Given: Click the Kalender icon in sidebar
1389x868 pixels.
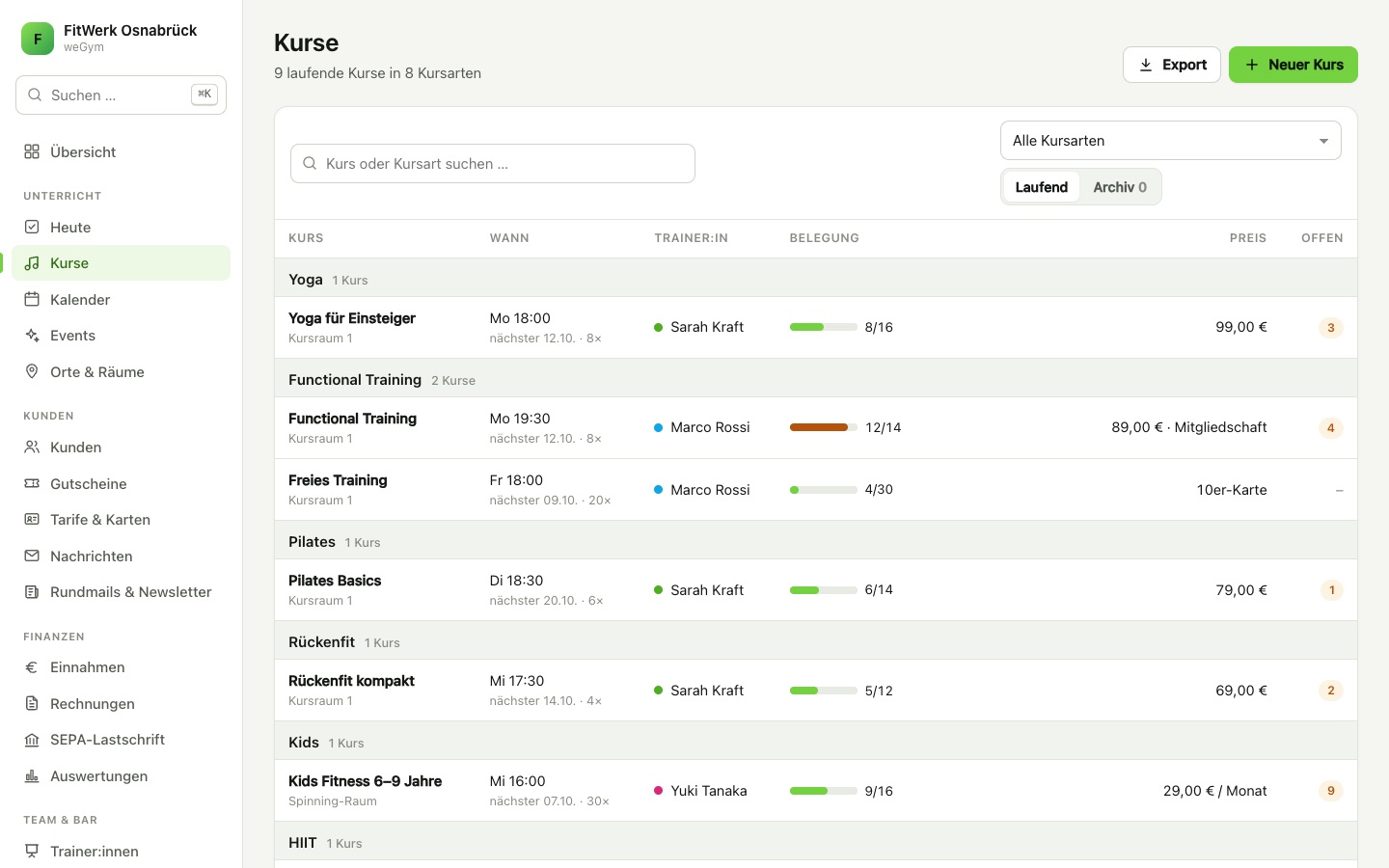Looking at the screenshot, I should pos(32,299).
